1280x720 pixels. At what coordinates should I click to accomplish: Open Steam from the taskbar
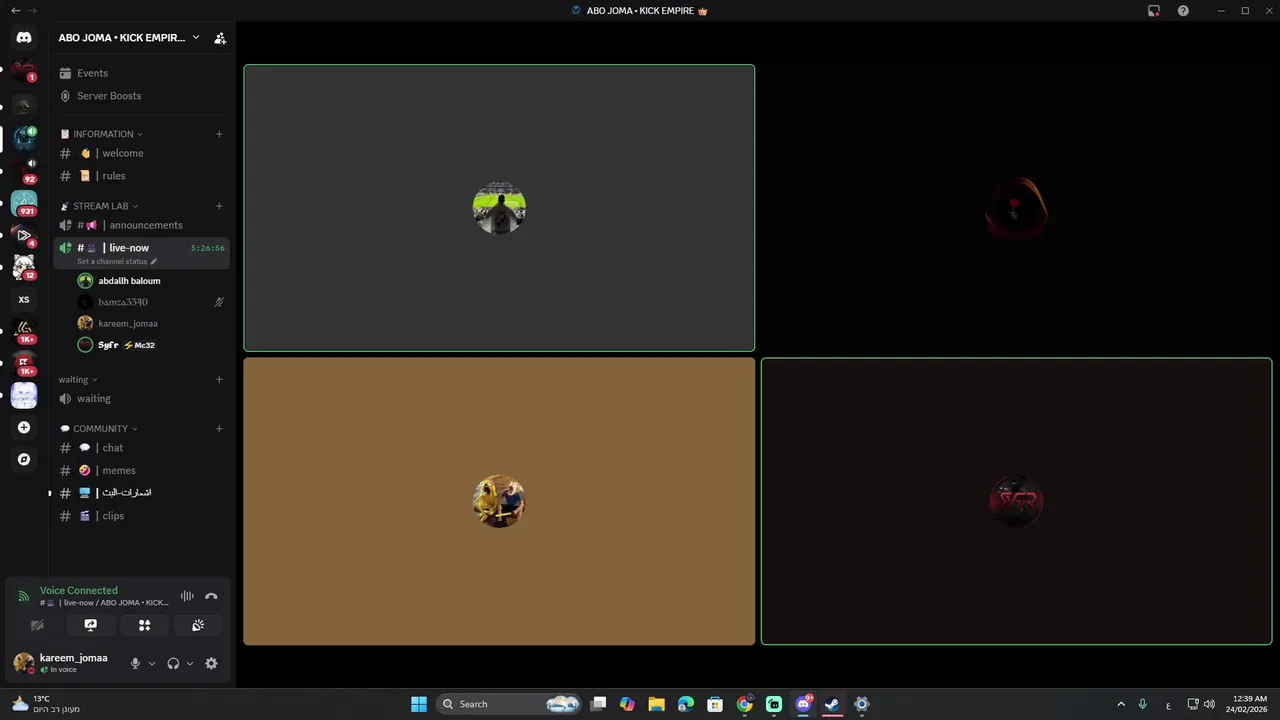pos(832,704)
